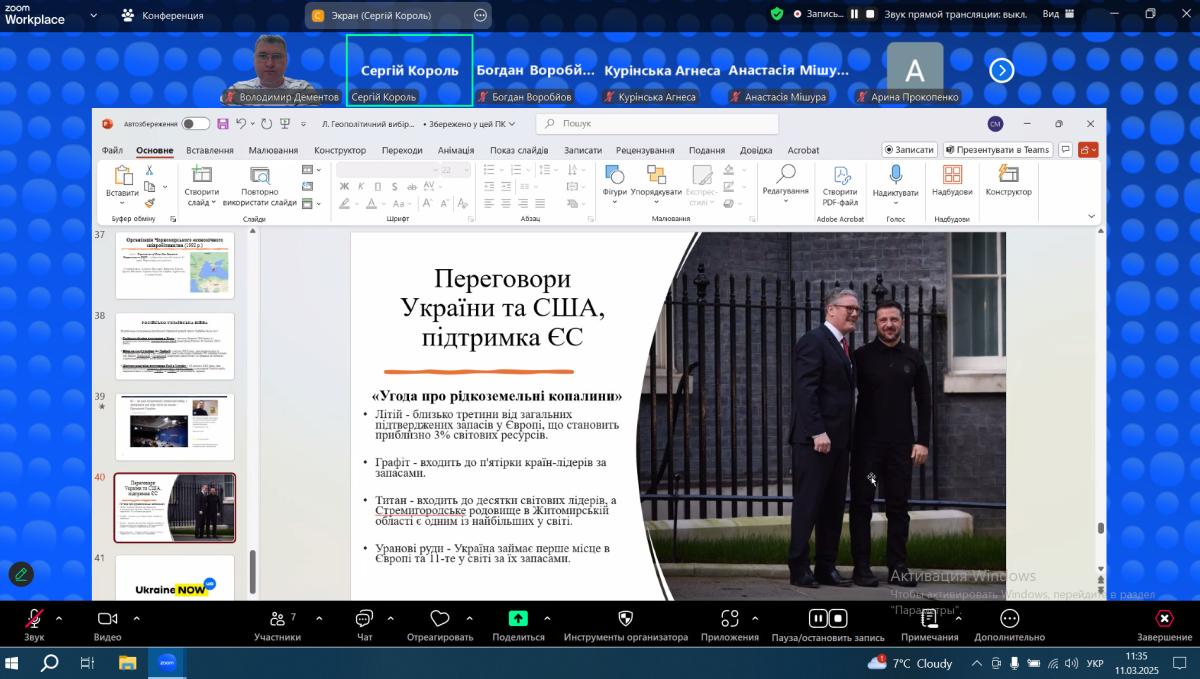Pause the recording in top bar
The image size is (1200, 679).
pyautogui.click(x=855, y=14)
